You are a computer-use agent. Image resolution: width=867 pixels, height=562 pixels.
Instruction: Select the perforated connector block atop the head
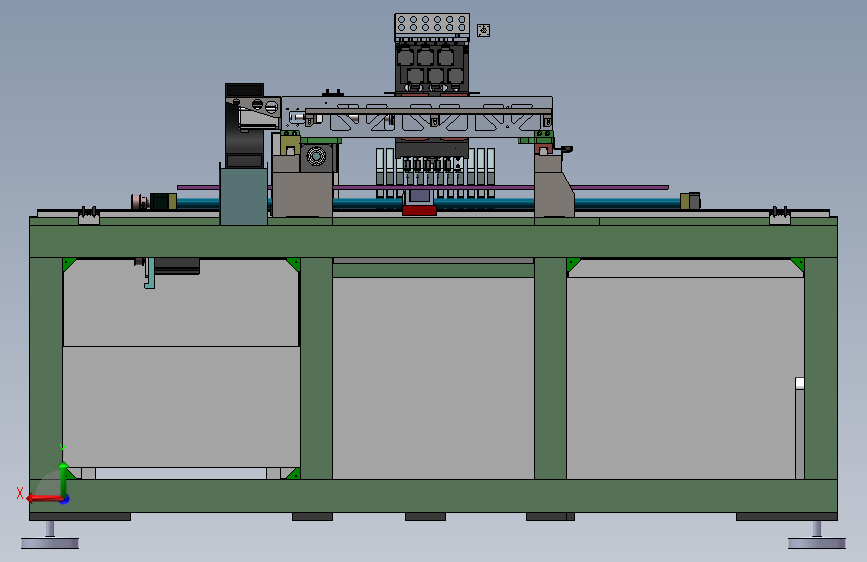[x=432, y=25]
